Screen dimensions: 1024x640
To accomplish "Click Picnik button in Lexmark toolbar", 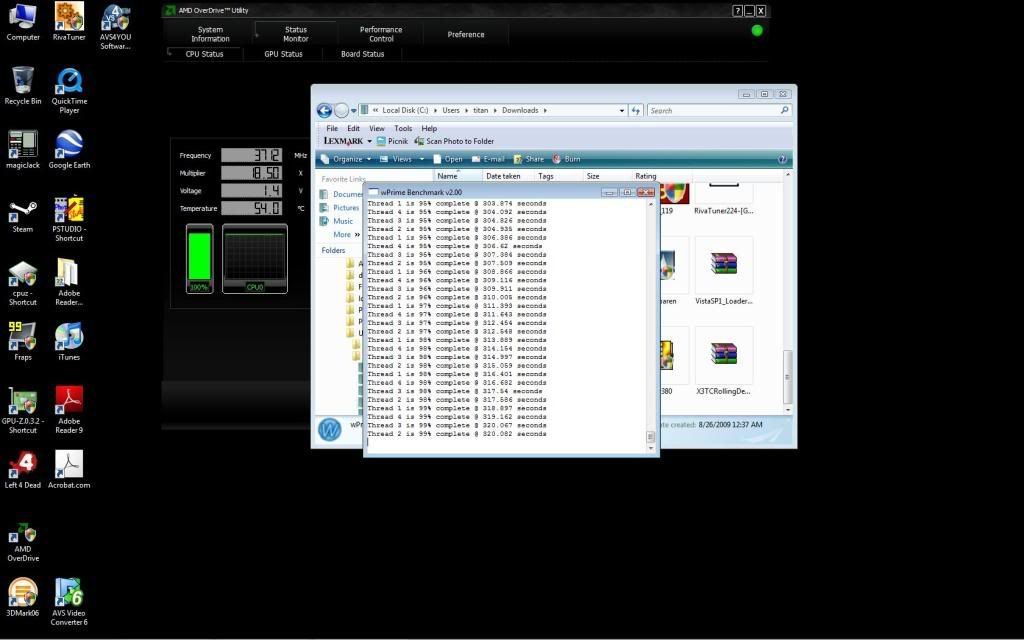I will pyautogui.click(x=392, y=141).
